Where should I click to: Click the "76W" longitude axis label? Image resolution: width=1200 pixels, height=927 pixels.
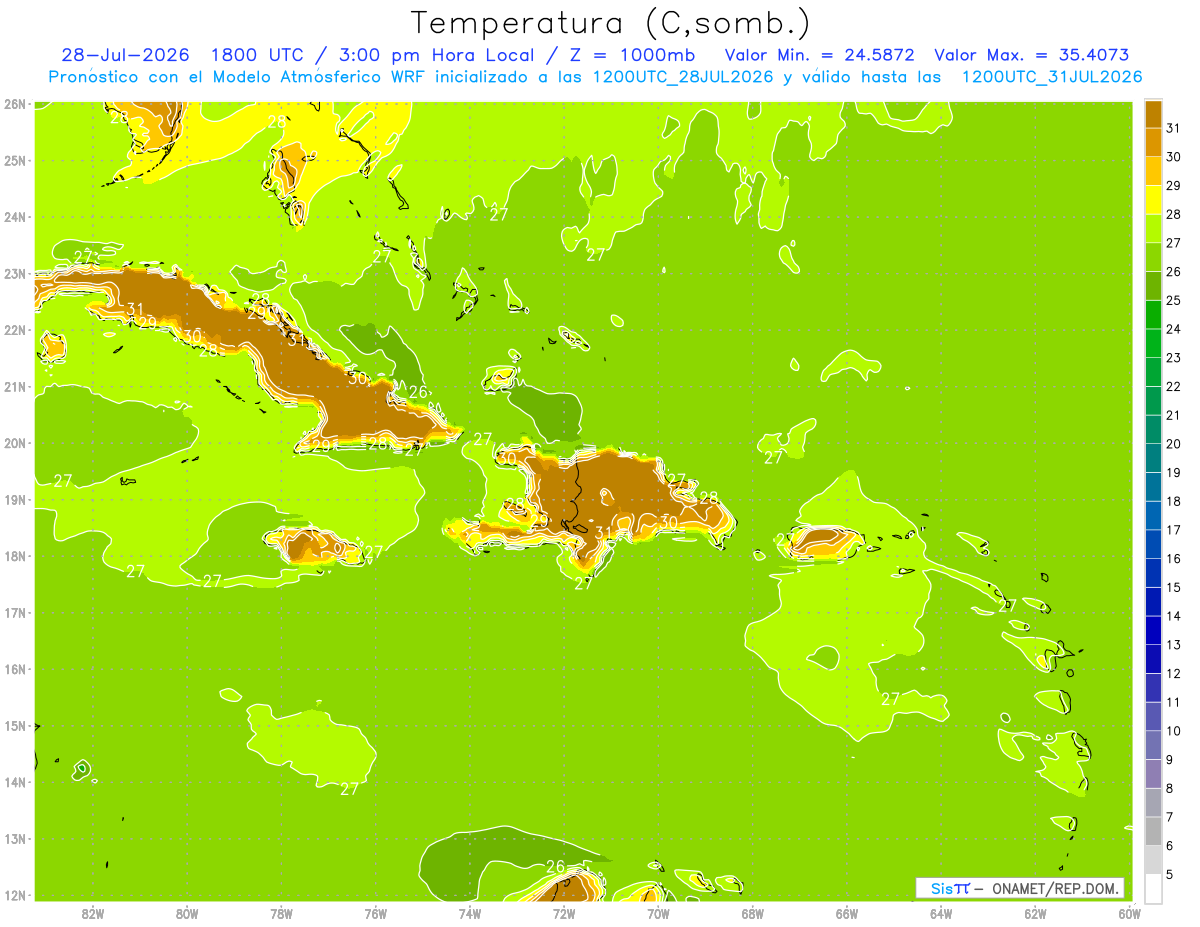375,913
